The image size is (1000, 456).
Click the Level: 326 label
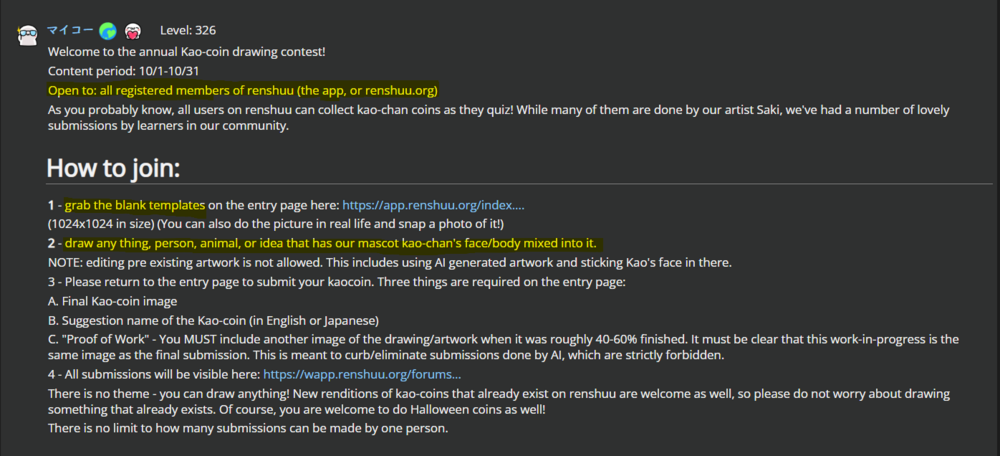[193, 30]
